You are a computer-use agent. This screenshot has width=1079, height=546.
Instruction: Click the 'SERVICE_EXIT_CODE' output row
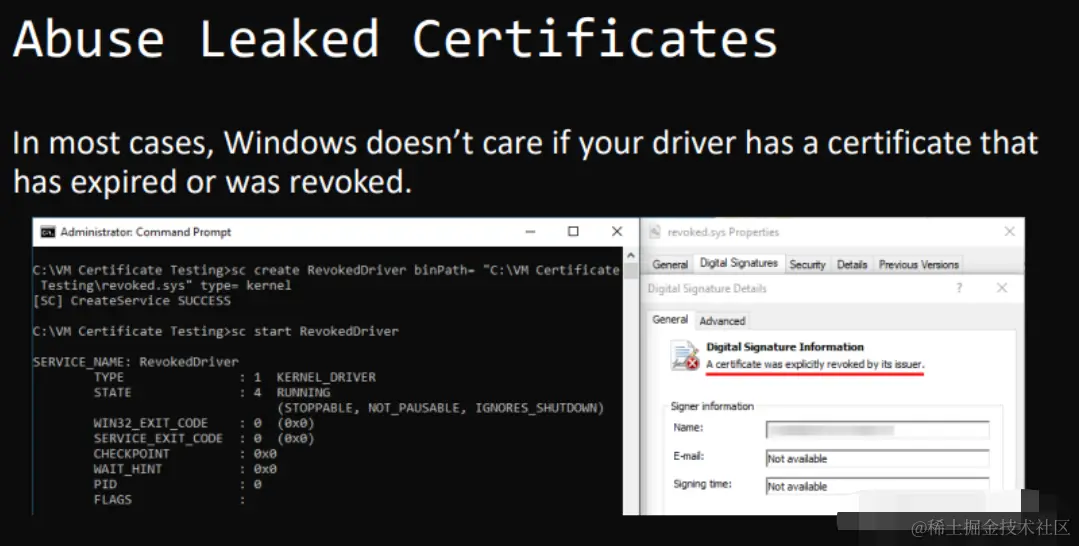coord(204,438)
